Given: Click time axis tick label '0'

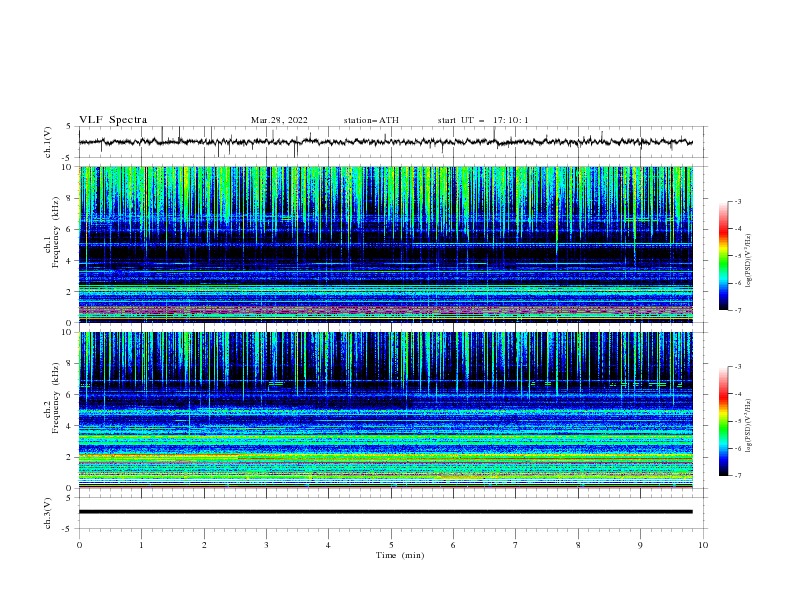Looking at the screenshot, I should [79, 545].
